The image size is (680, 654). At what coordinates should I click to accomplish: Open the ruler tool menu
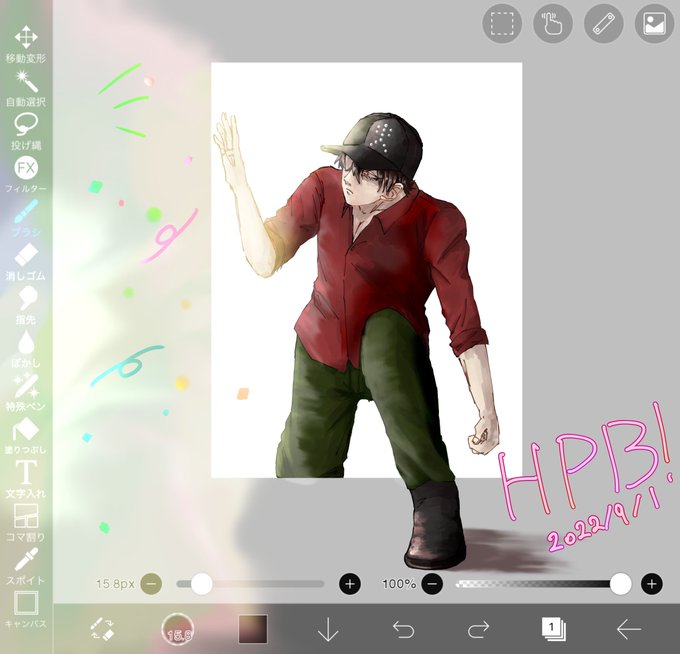[x=604, y=23]
